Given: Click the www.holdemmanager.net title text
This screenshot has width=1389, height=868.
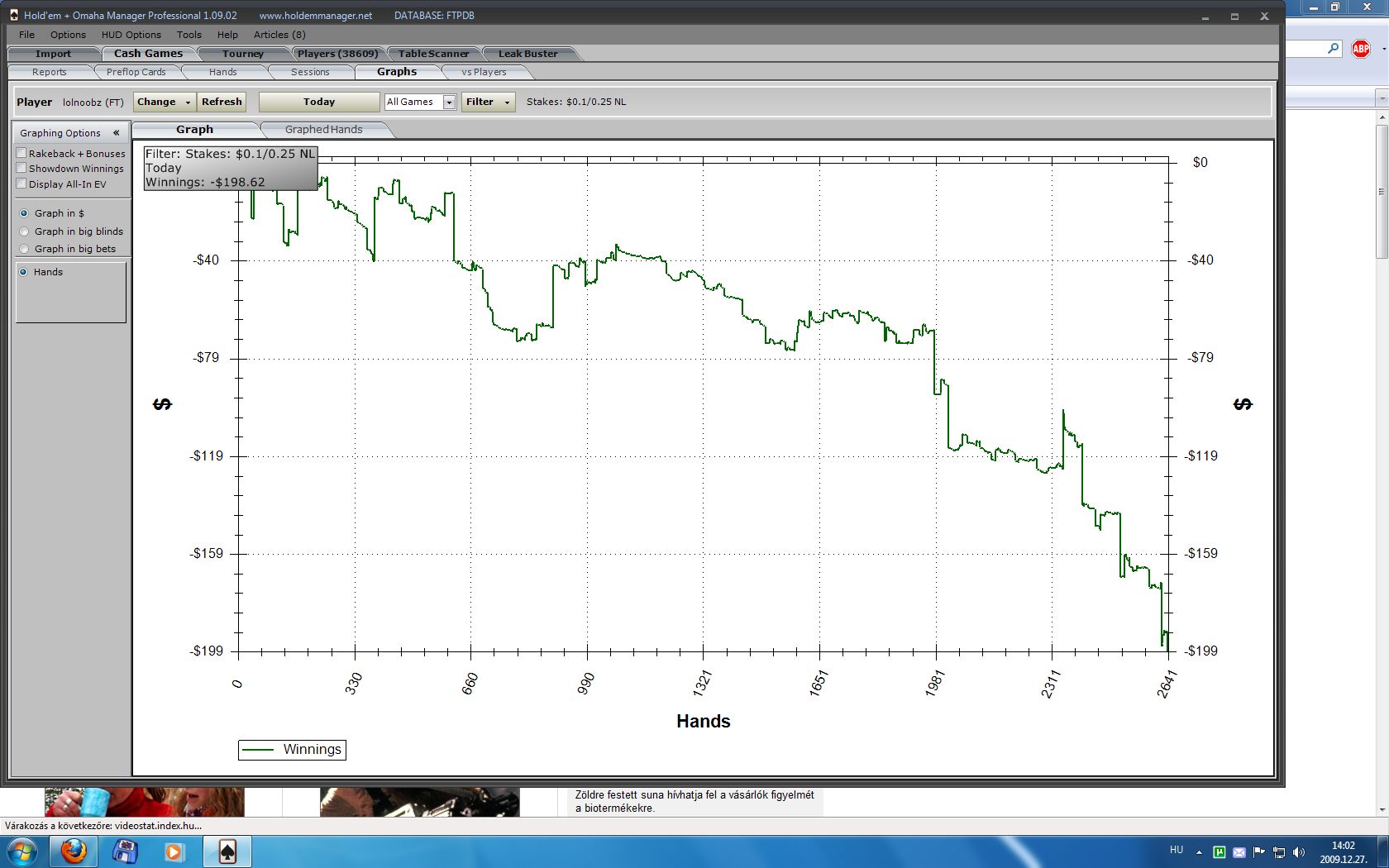Looking at the screenshot, I should [x=316, y=15].
